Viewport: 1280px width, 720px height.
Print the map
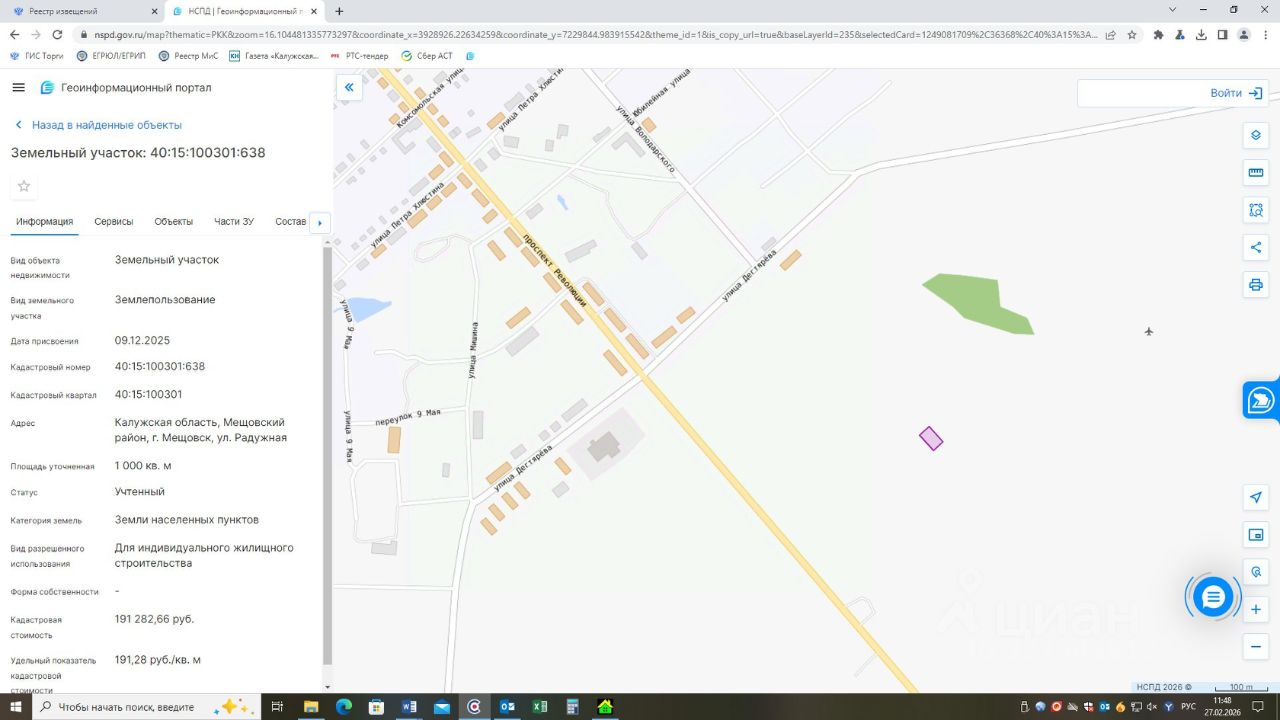click(x=1256, y=285)
